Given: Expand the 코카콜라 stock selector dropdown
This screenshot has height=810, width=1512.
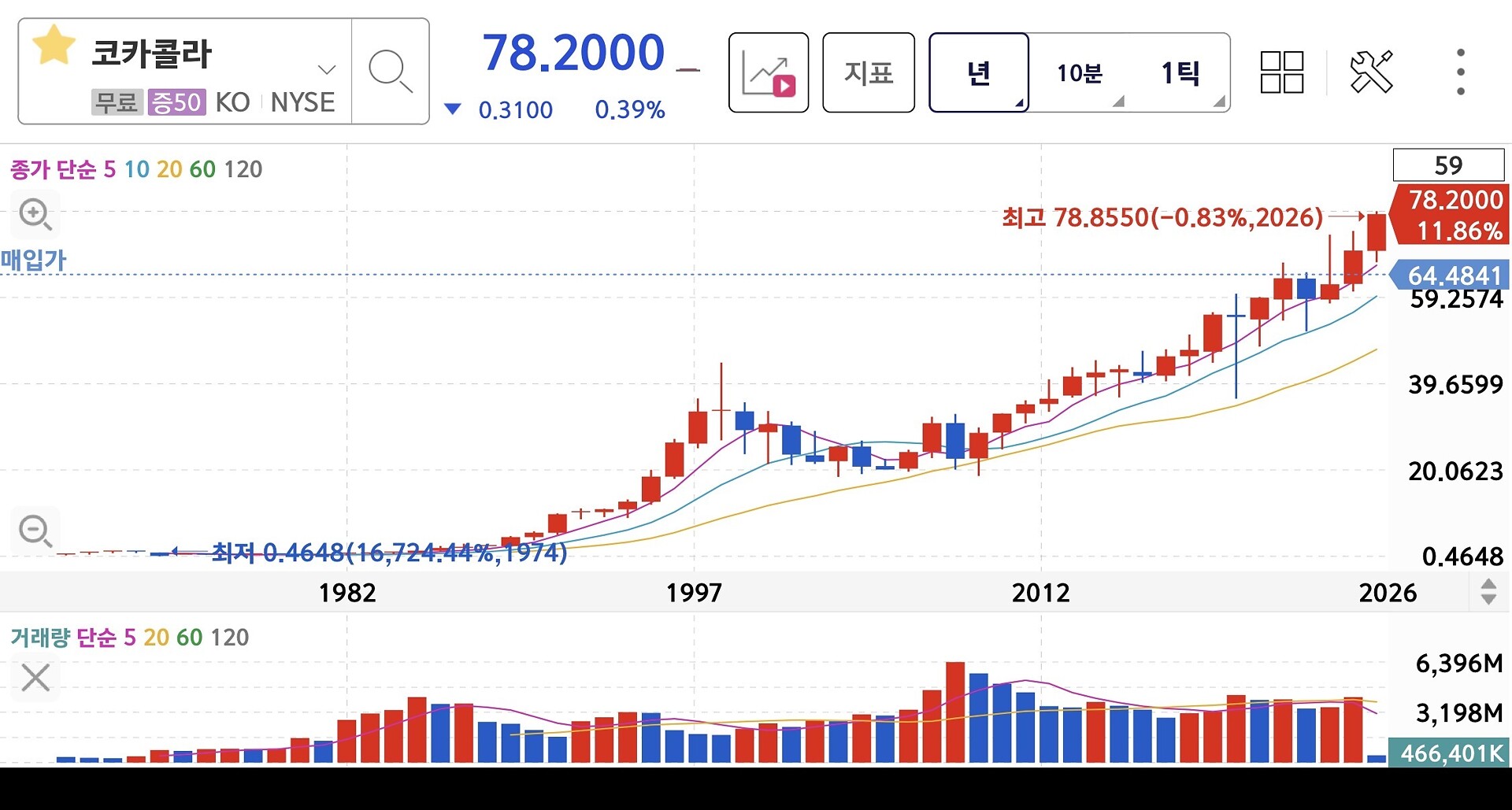Looking at the screenshot, I should point(327,69).
